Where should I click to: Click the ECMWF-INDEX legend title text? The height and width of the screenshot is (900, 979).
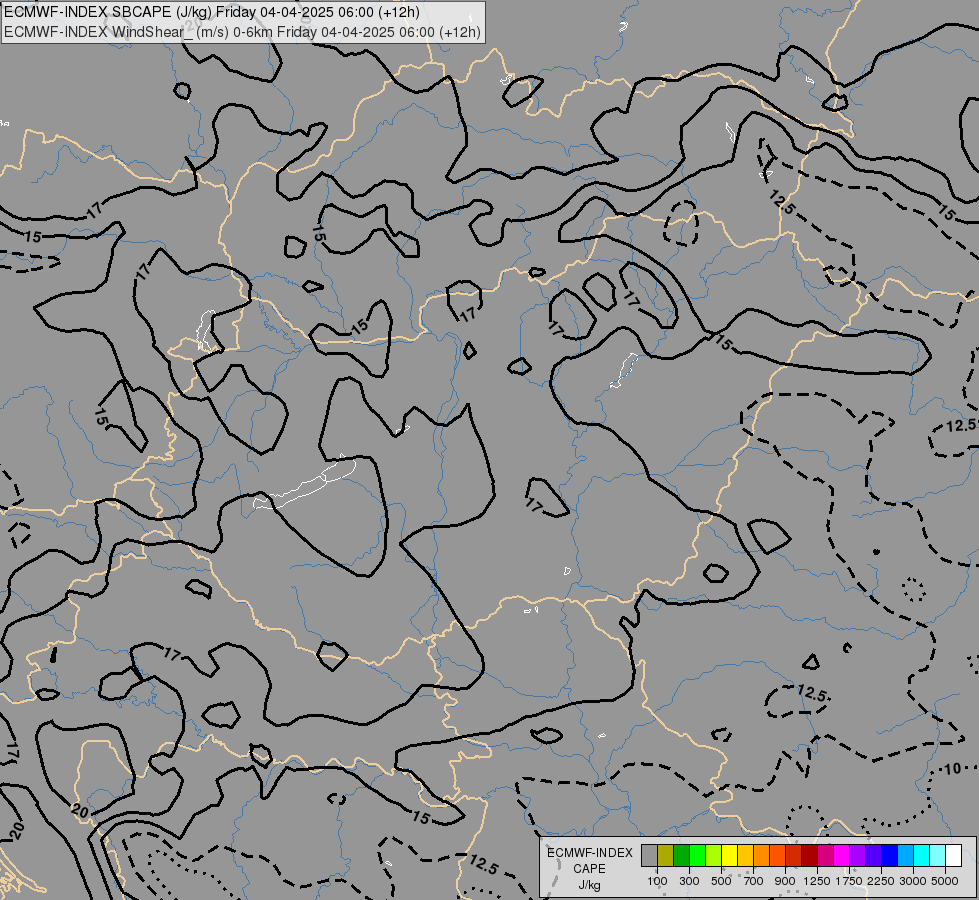coord(589,853)
